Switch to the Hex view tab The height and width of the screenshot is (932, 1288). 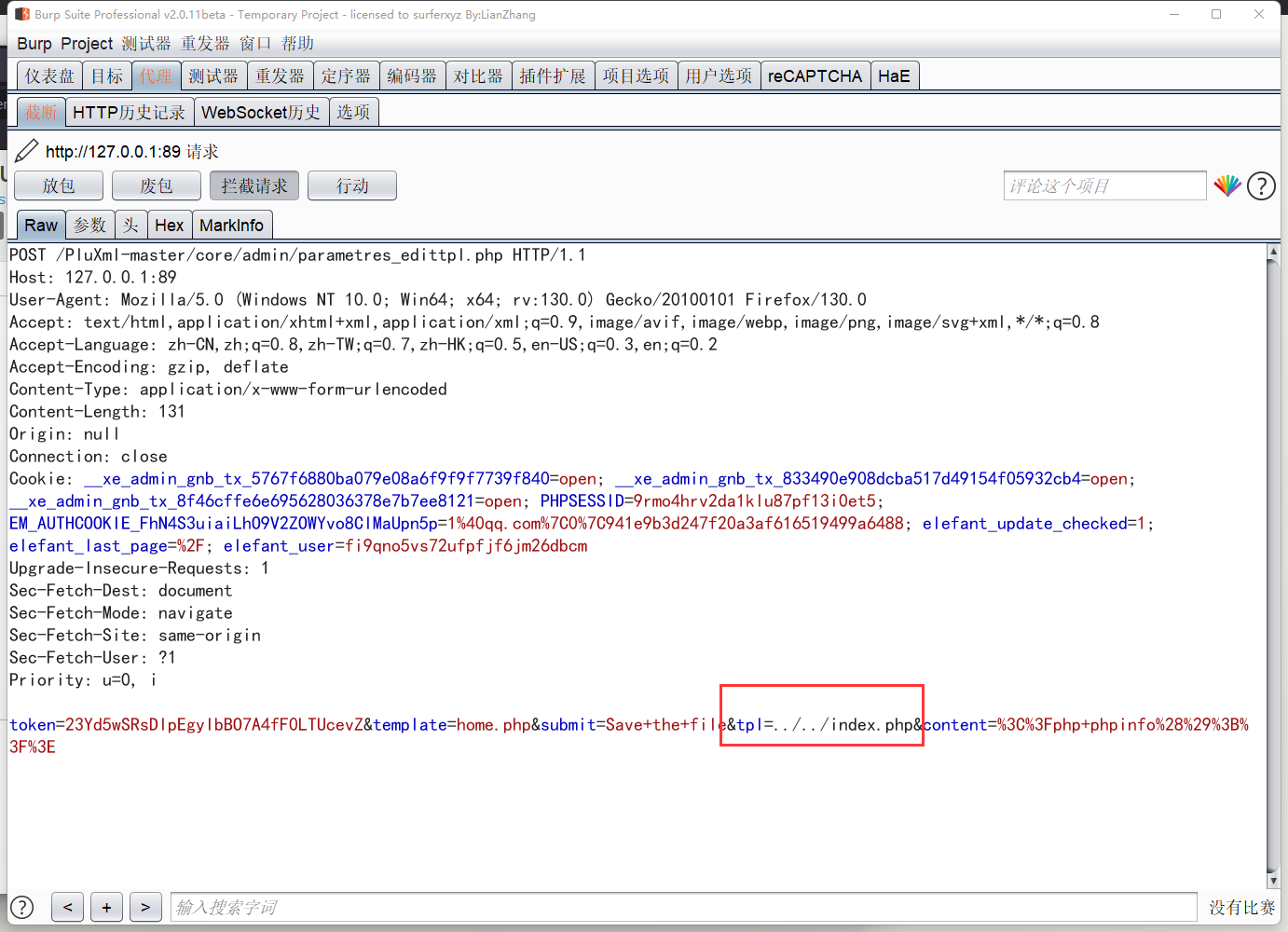coord(169,225)
